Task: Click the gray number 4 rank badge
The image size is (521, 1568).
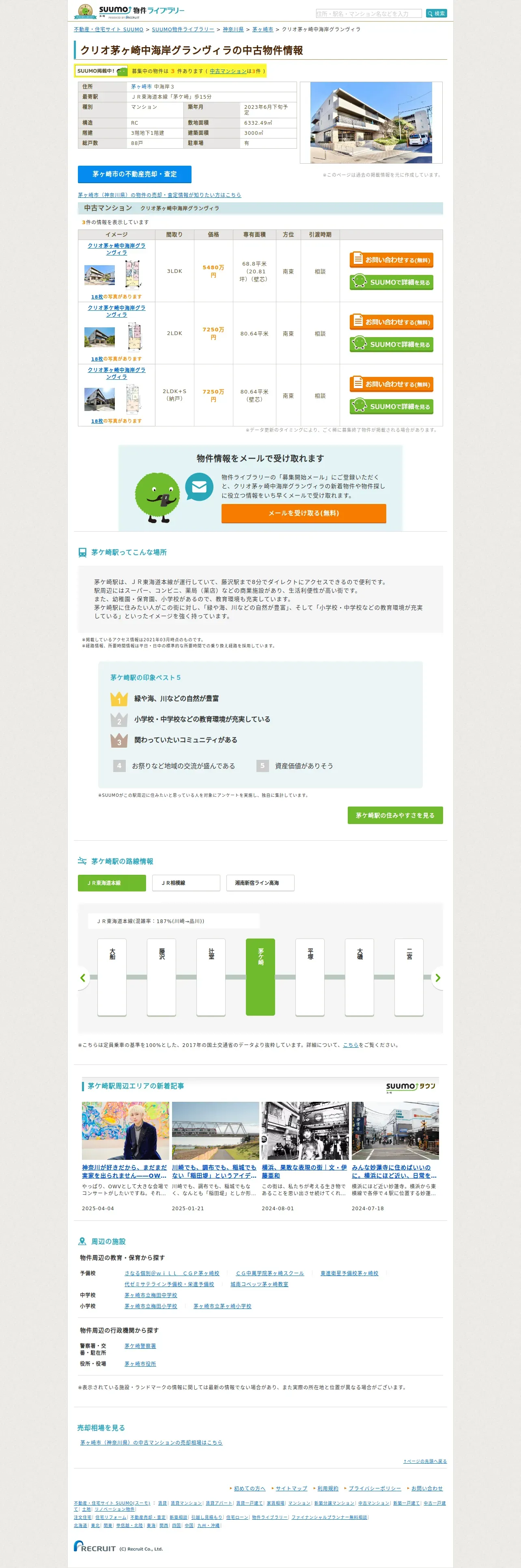Action: click(x=119, y=766)
